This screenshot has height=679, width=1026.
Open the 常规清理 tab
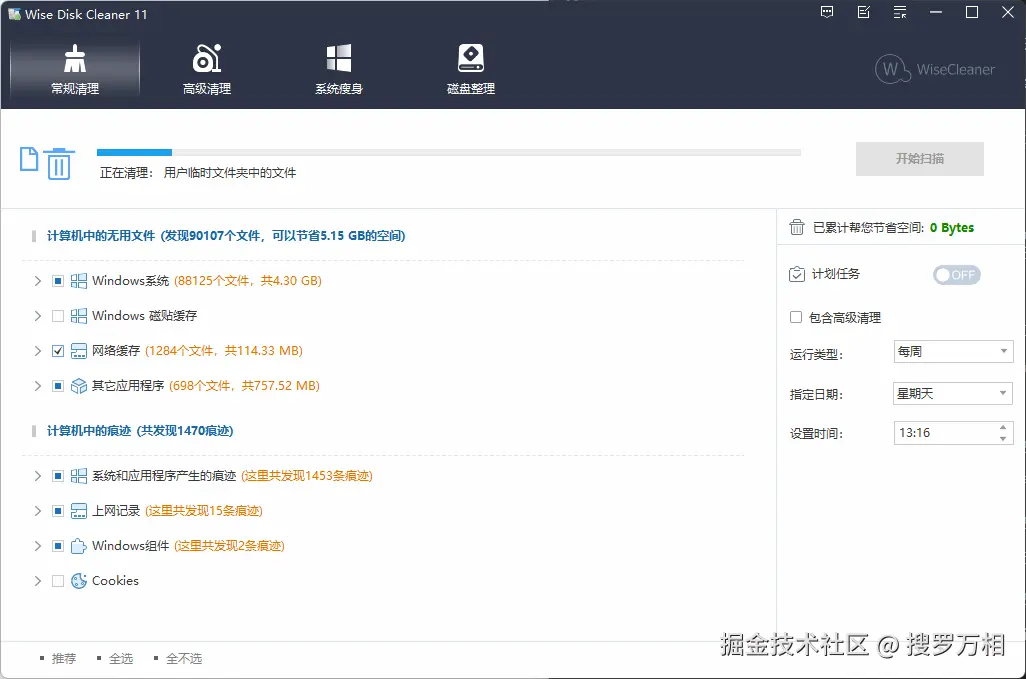tap(75, 70)
